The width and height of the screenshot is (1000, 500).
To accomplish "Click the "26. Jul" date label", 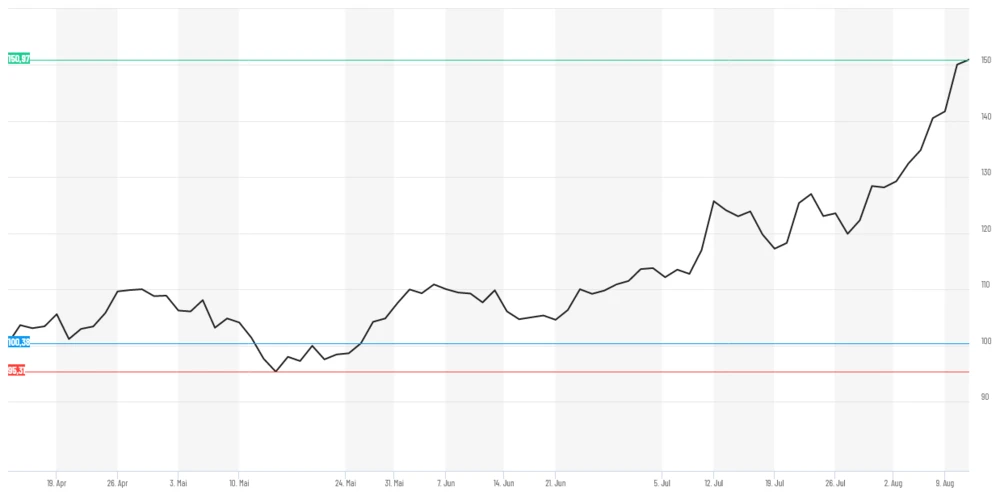I will tap(835, 481).
